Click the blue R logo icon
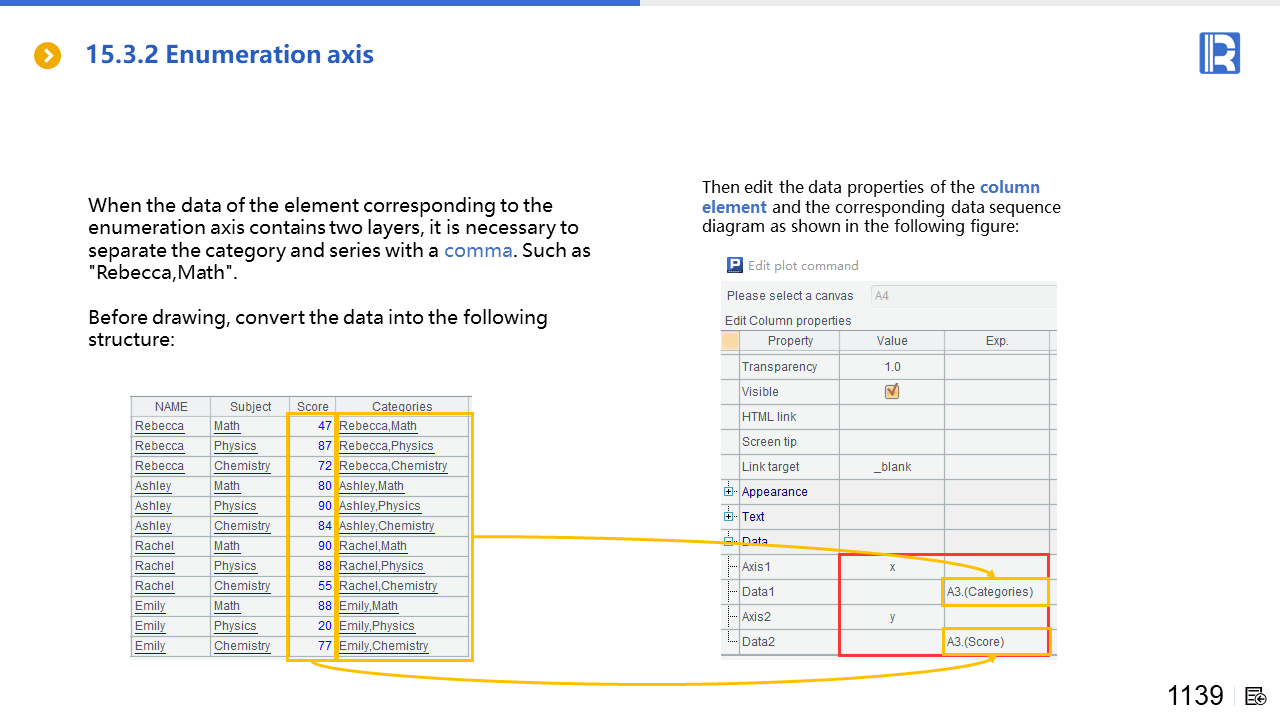This screenshot has width=1280, height=720. click(1219, 53)
